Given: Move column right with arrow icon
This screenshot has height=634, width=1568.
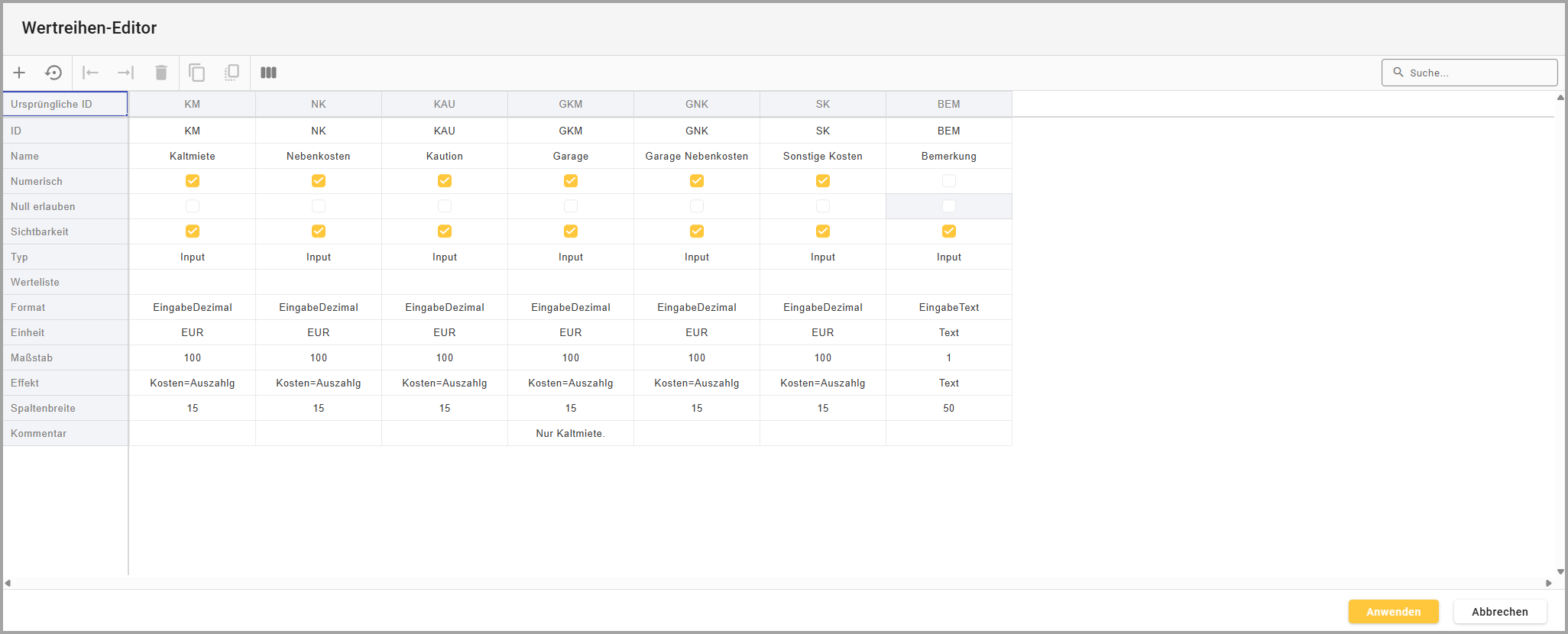Looking at the screenshot, I should pyautogui.click(x=126, y=73).
